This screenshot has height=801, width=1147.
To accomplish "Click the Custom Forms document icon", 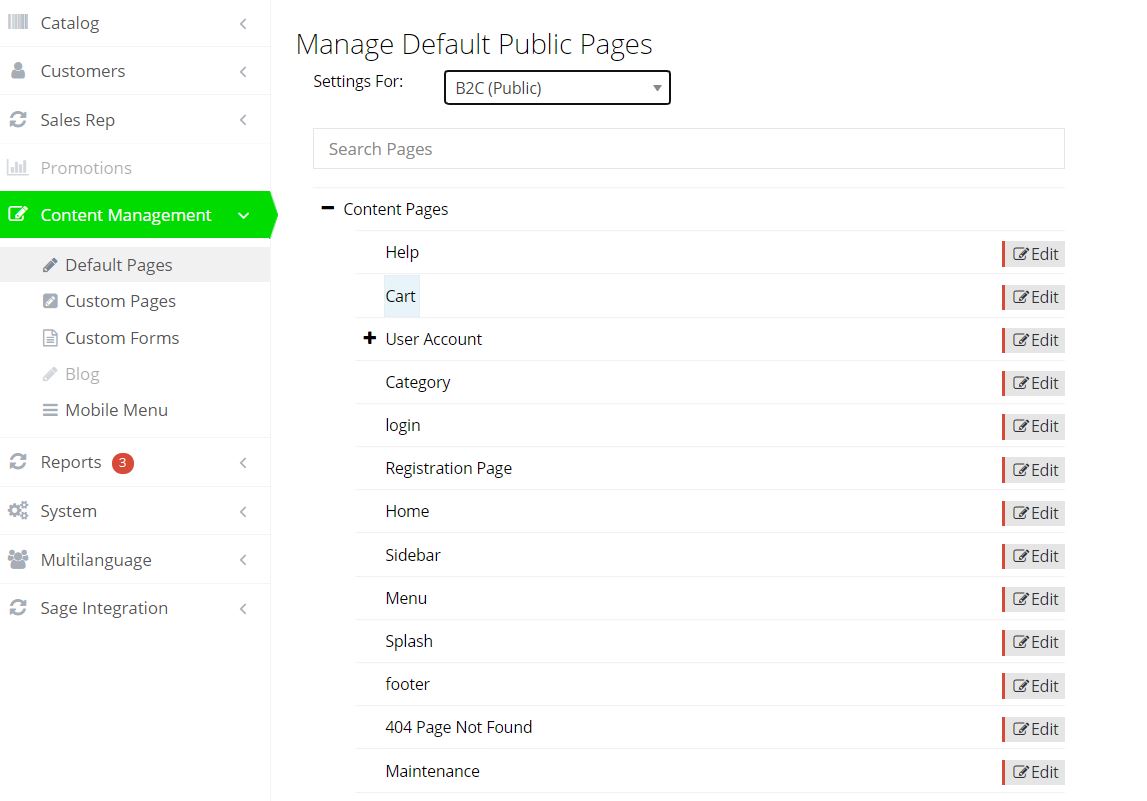I will point(49,338).
